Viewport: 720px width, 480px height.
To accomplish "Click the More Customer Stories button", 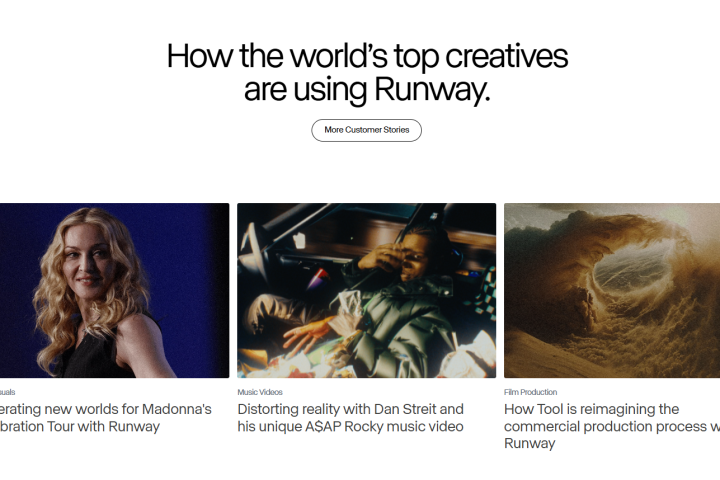I will pyautogui.click(x=366, y=130).
